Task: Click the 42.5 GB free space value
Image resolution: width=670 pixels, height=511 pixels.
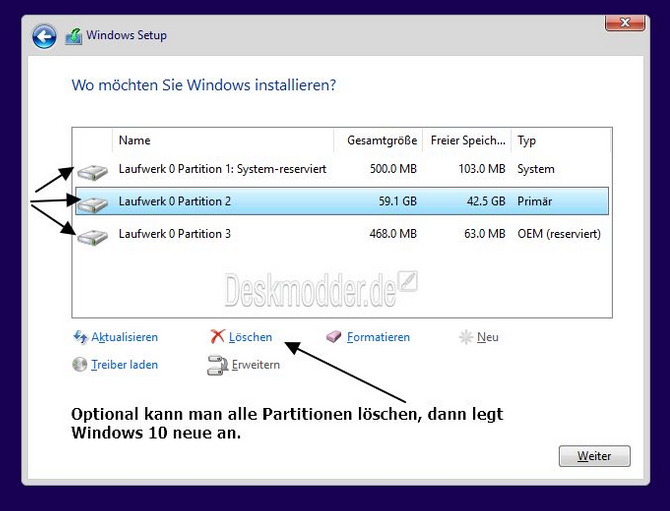Action: (486, 201)
